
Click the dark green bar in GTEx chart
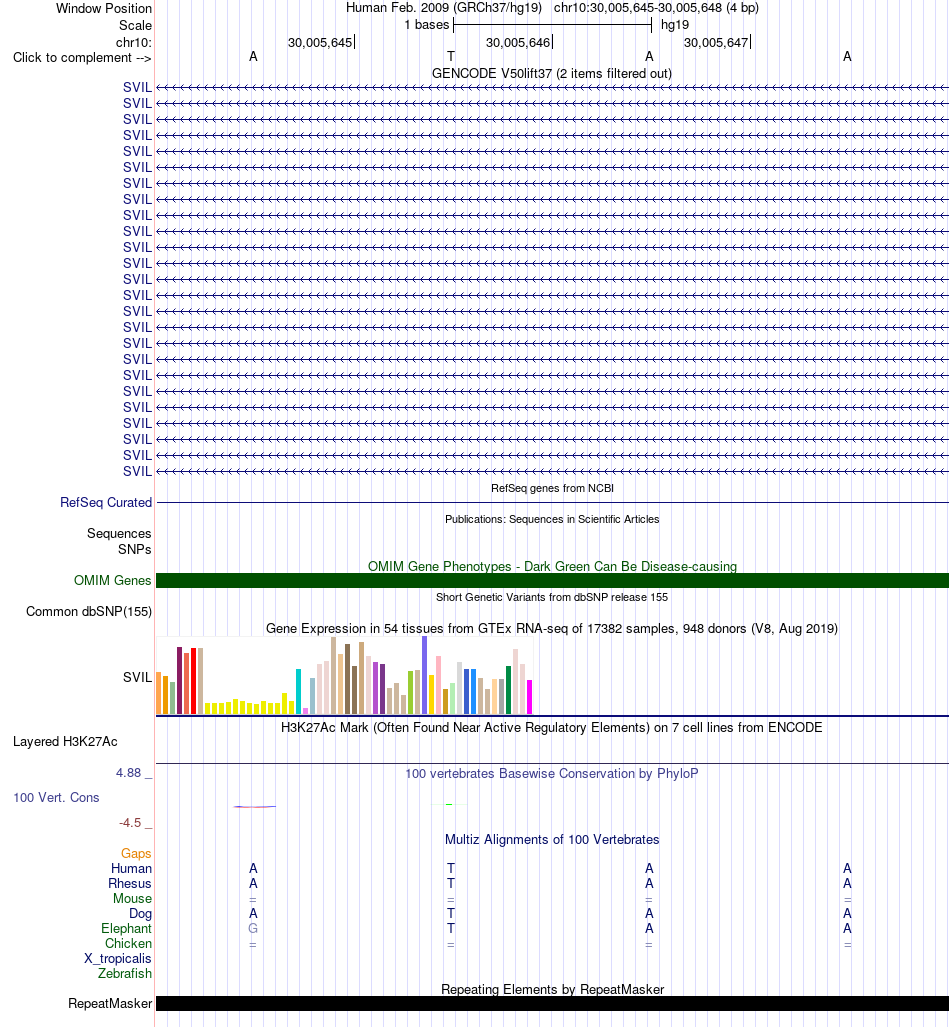point(508,690)
